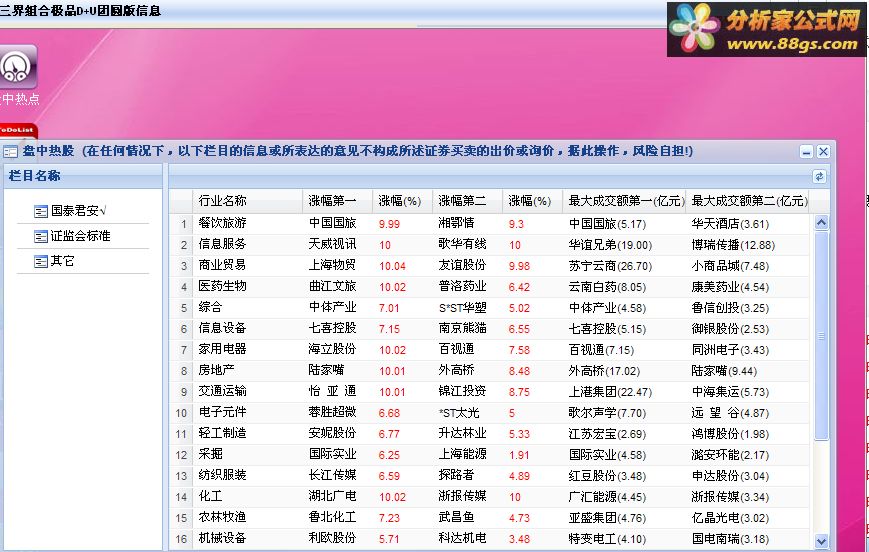869x552 pixels.
Task: Select the 综合 industry row
Action: [x=489, y=308]
